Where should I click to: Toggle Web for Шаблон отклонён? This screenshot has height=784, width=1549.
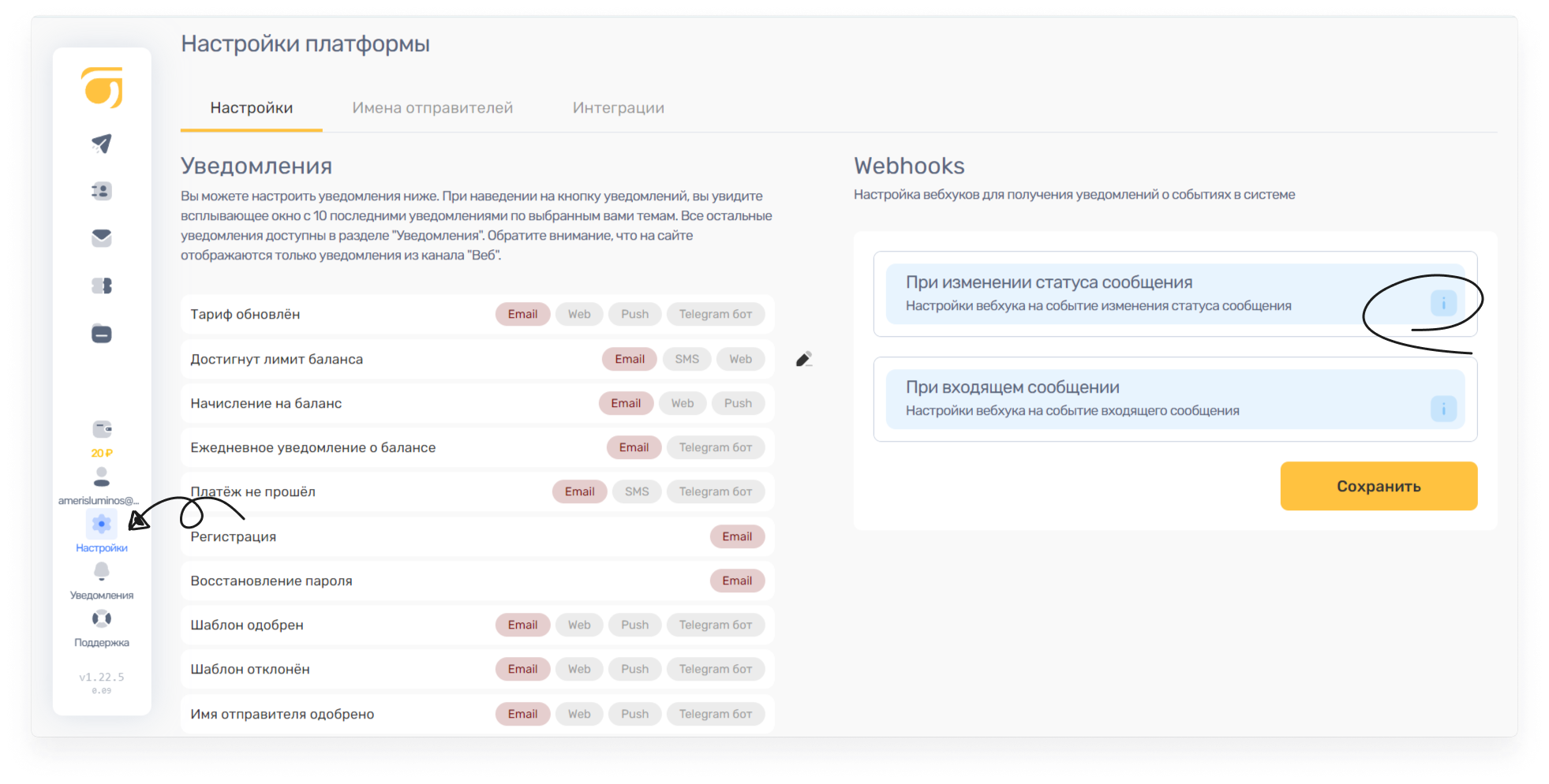point(579,669)
